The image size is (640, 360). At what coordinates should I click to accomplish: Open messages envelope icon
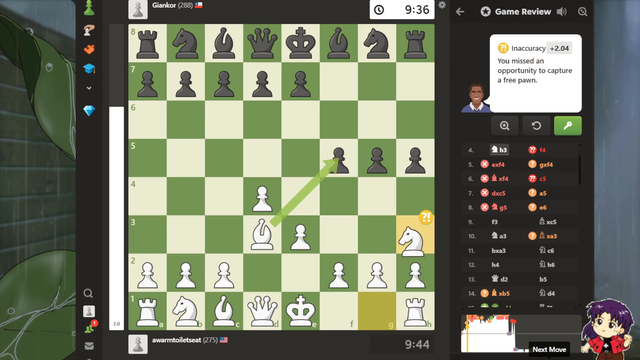[x=89, y=346]
